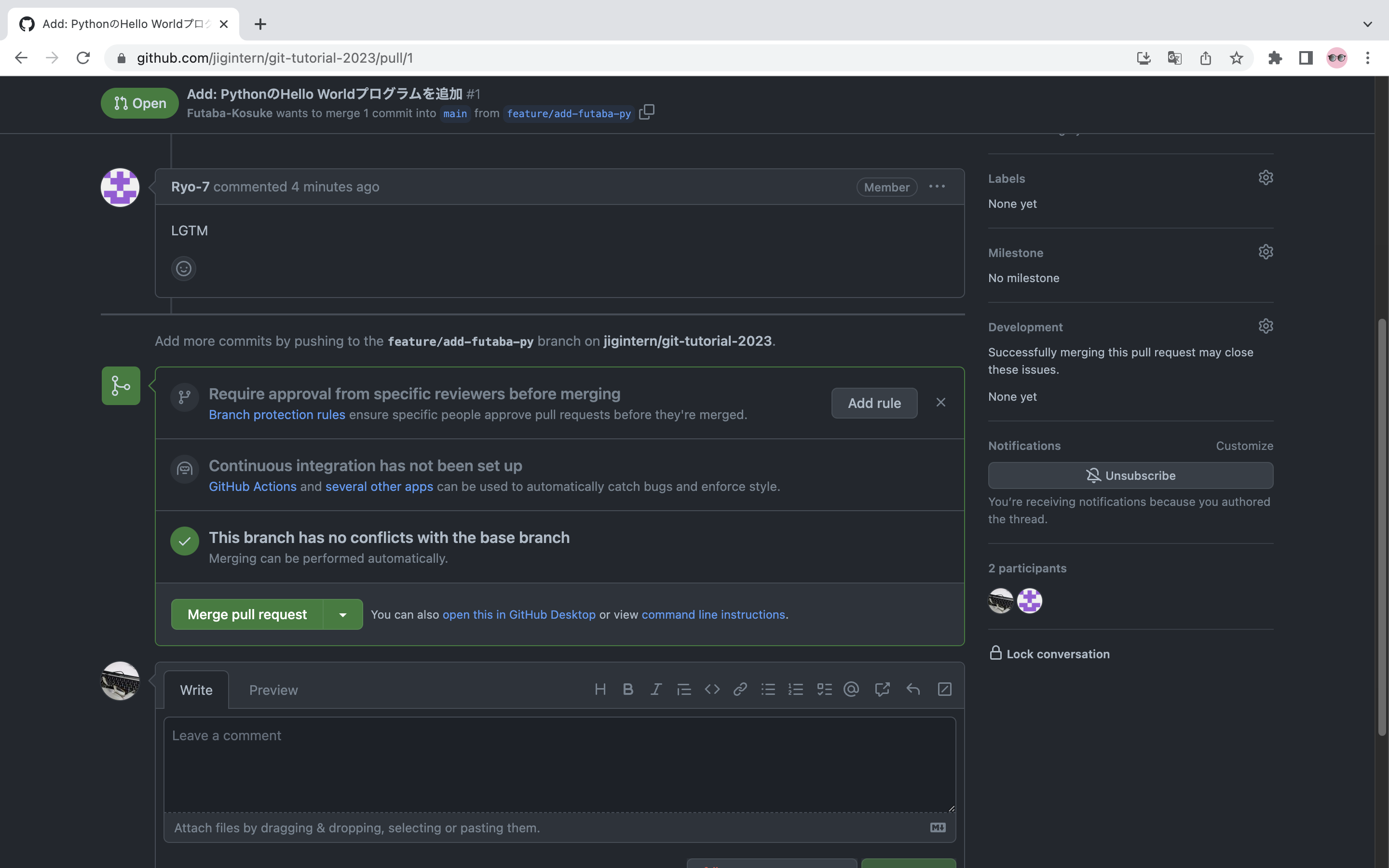Image resolution: width=1389 pixels, height=868 pixels.
Task: Open the Labels gear settings
Action: 1265,178
